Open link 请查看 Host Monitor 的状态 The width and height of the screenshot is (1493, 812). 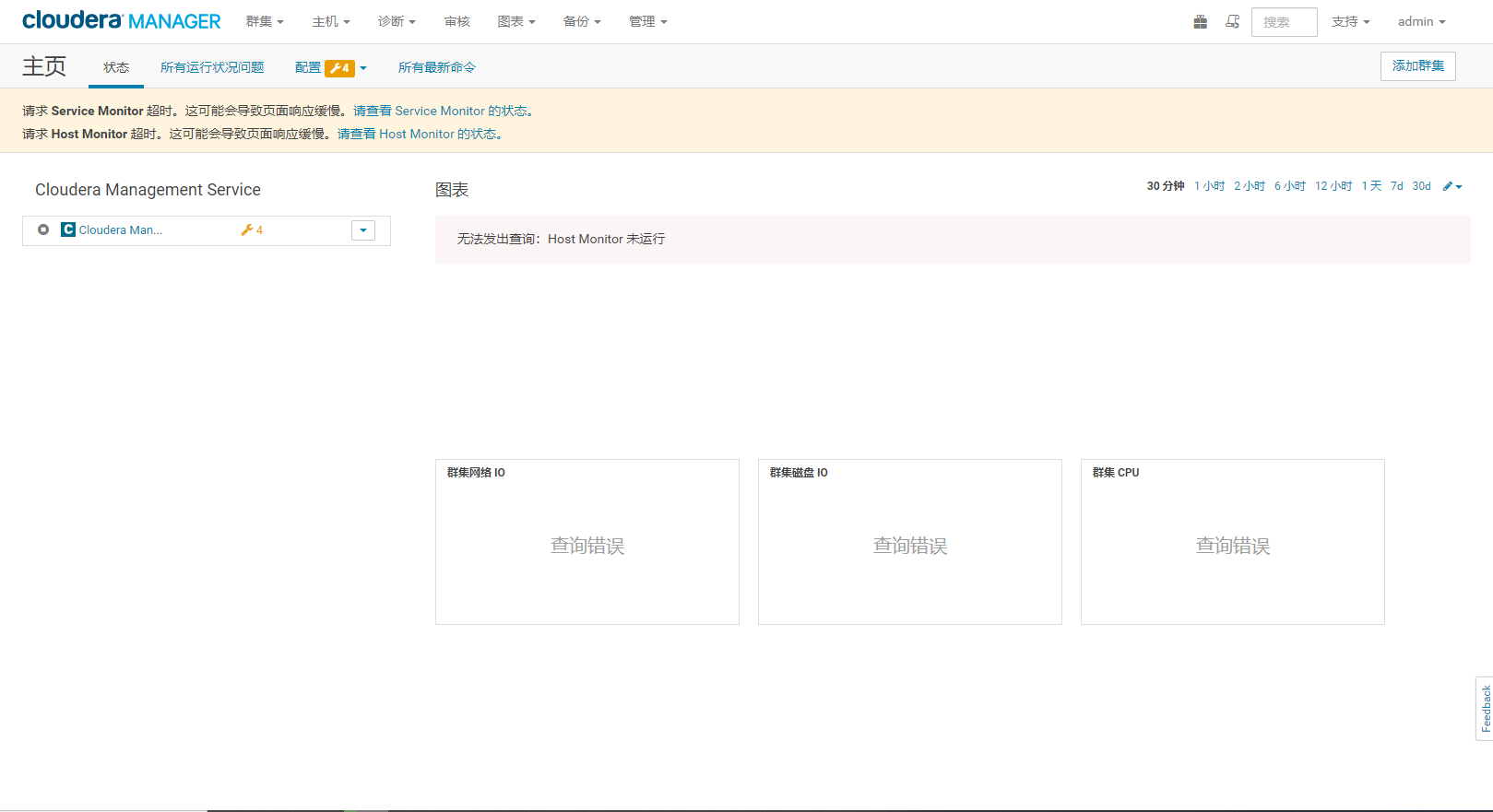[x=418, y=134]
